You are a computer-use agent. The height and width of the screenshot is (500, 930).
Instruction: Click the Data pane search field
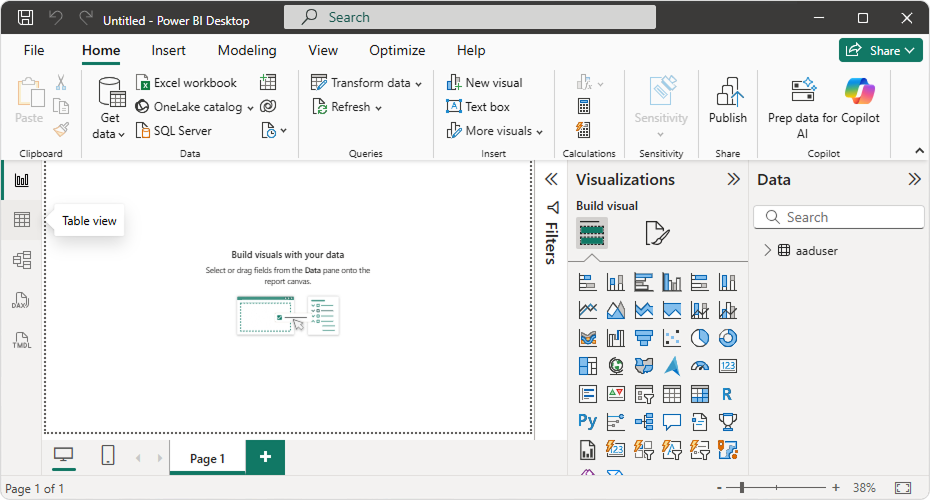tap(845, 217)
